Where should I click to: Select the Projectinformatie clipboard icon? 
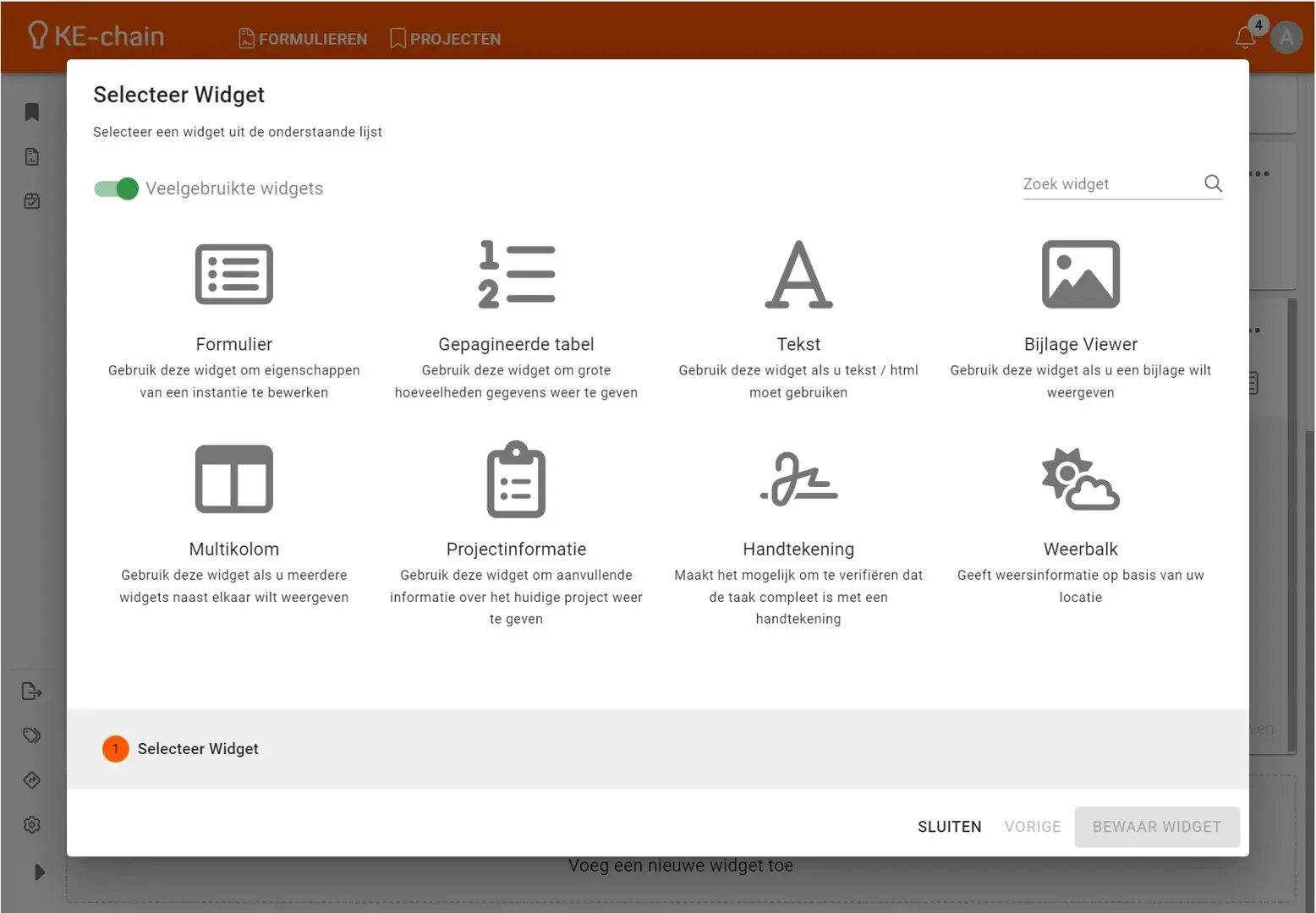point(516,479)
